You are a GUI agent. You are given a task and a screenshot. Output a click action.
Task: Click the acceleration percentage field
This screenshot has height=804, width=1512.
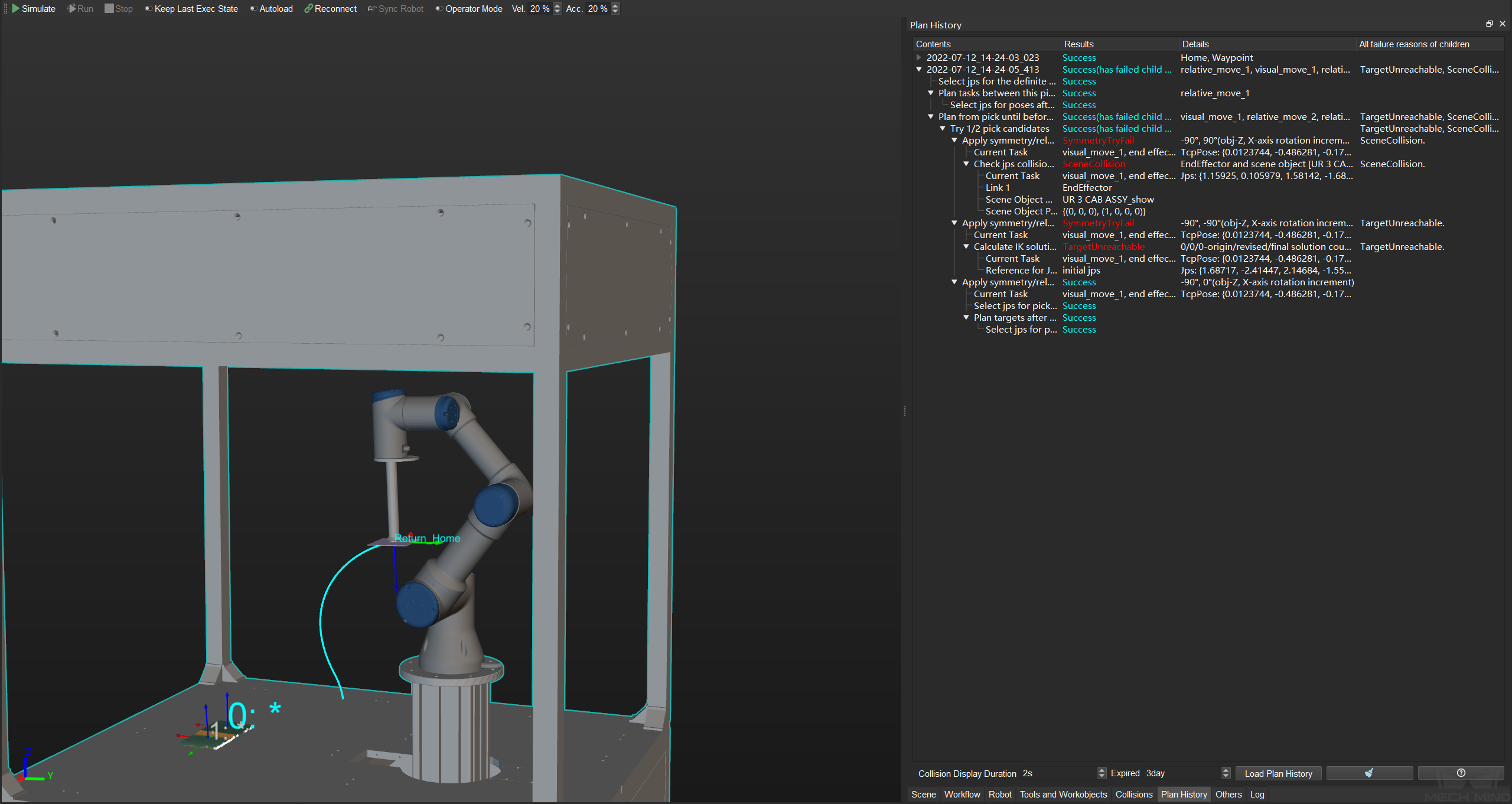(598, 9)
